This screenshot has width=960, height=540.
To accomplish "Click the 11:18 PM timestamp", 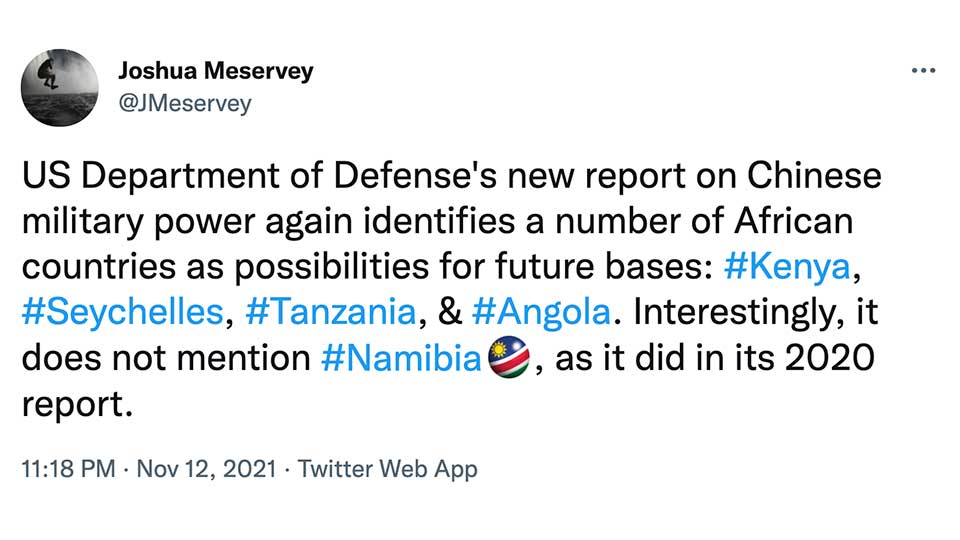I will (x=68, y=468).
